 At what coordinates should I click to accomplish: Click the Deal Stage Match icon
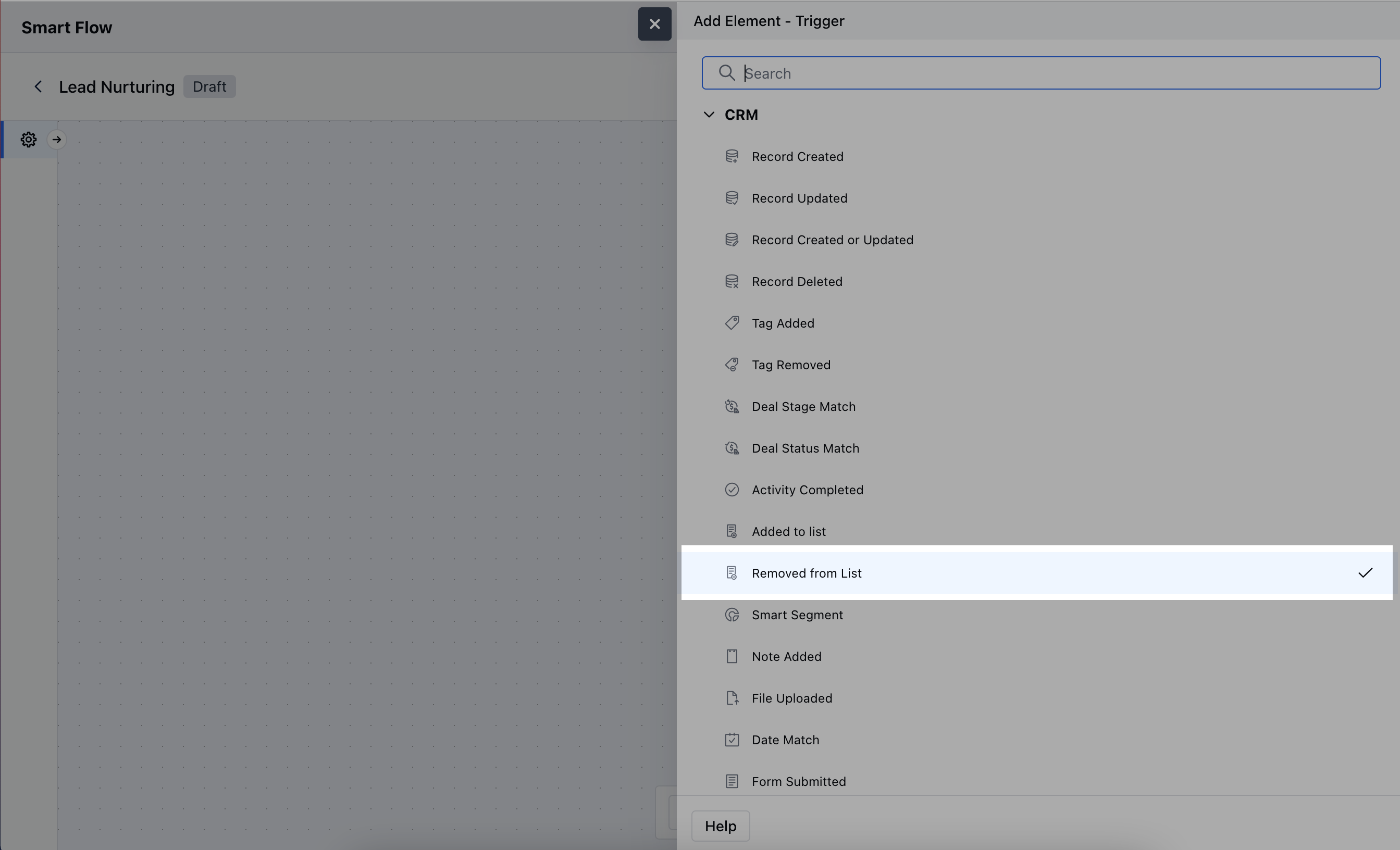click(732, 407)
